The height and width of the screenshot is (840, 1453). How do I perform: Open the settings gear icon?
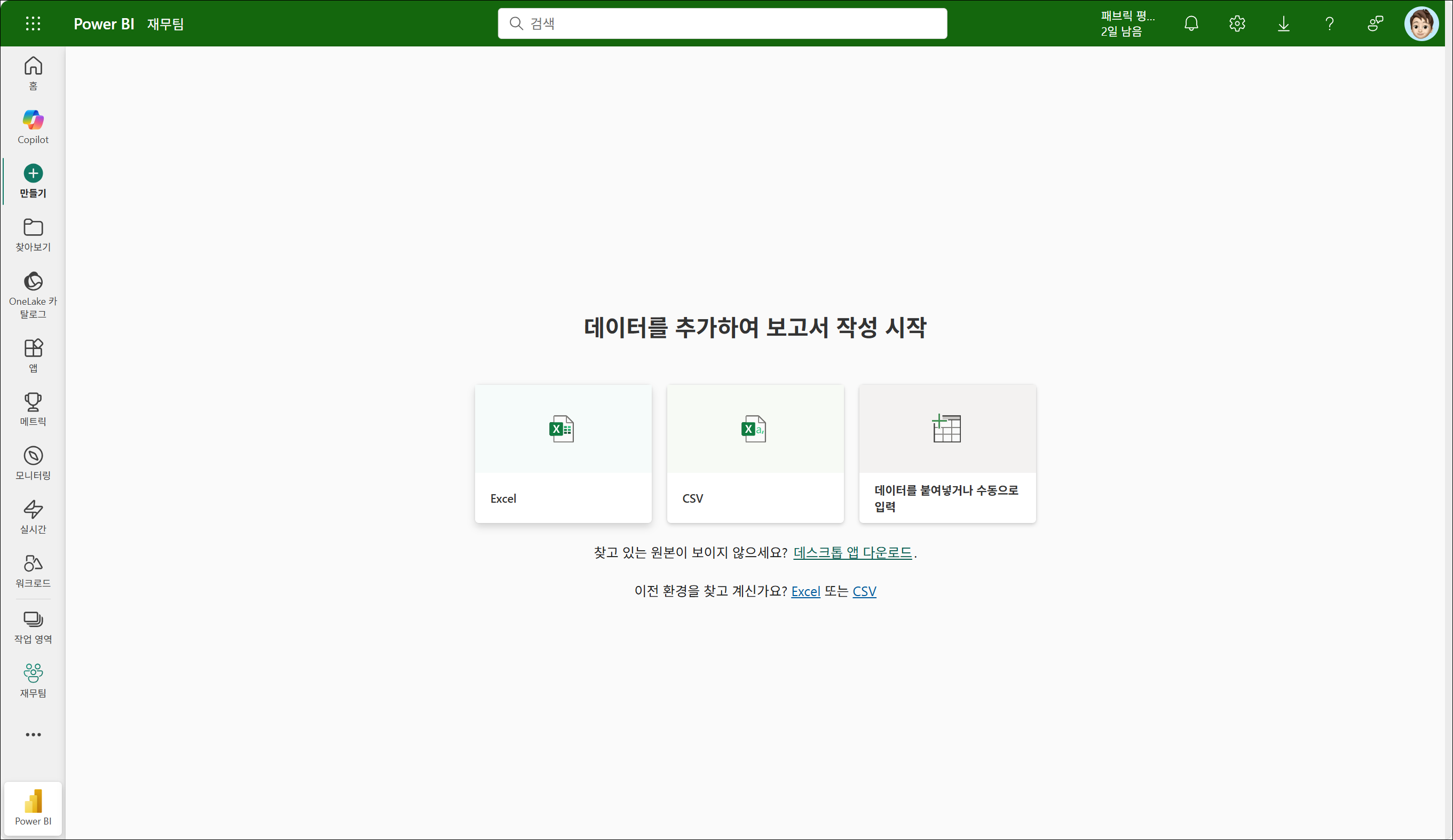click(1237, 23)
